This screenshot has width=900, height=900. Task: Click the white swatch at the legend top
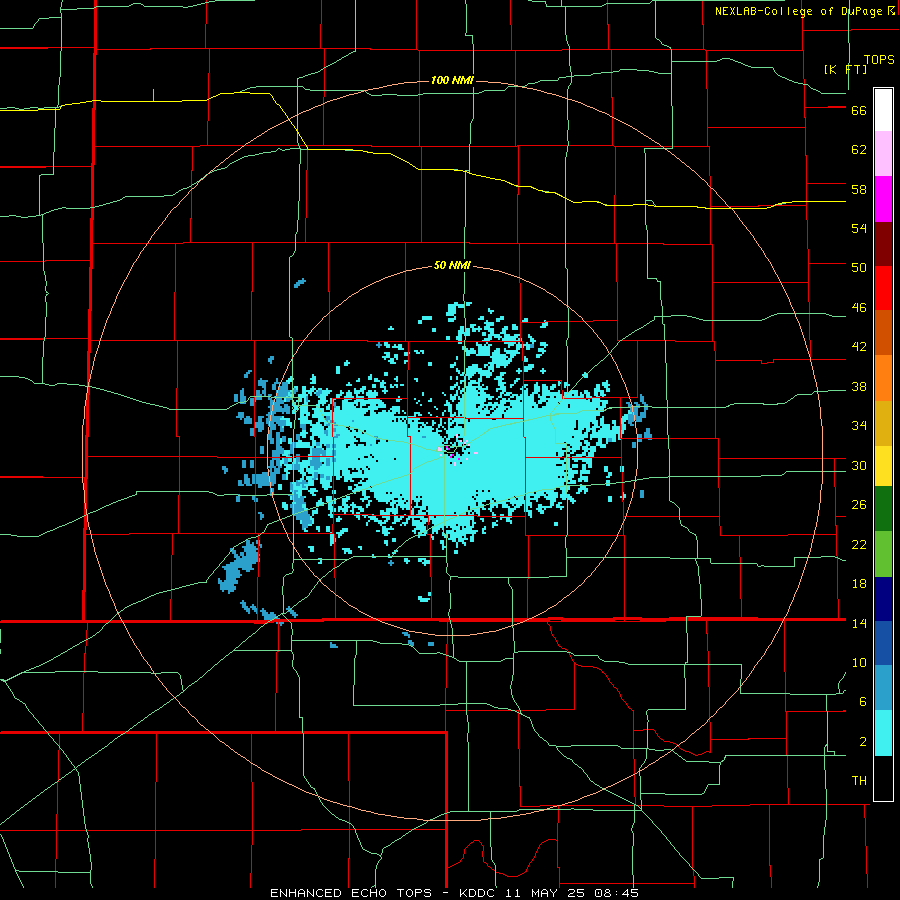point(883,110)
